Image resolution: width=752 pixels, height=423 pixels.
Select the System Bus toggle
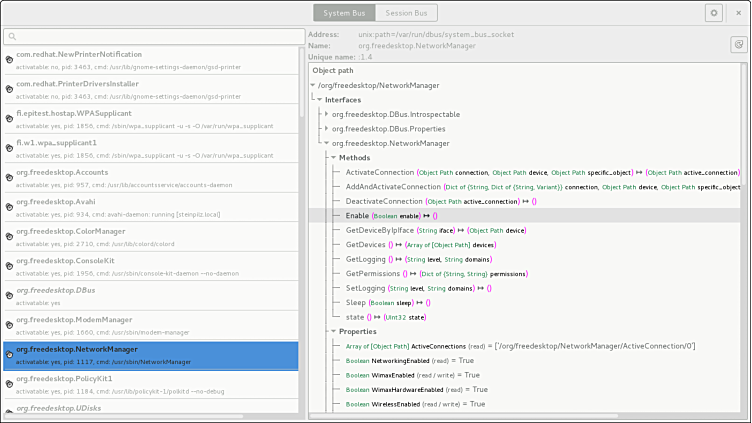(x=345, y=13)
